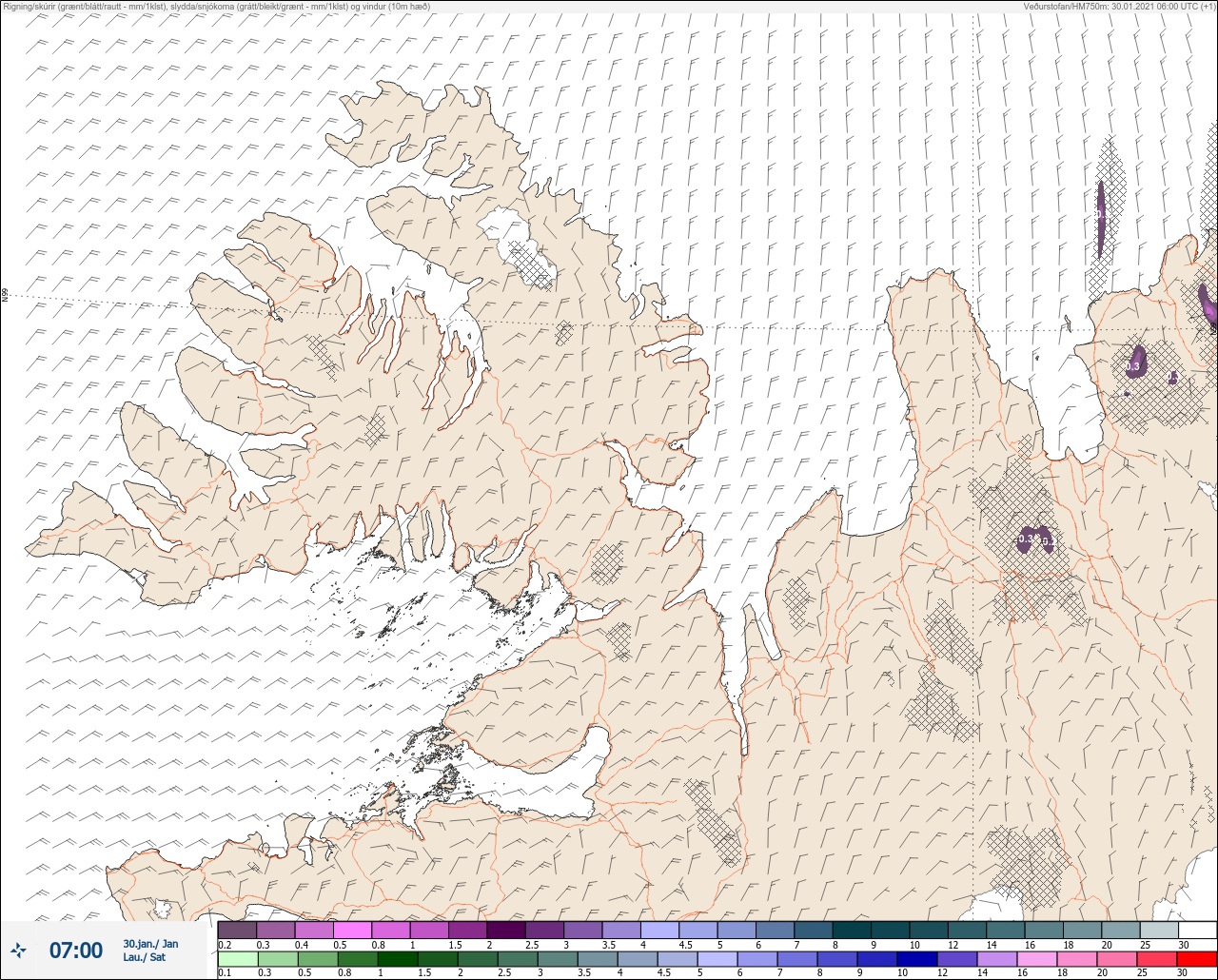Select the deep blue lower swatch labeled 10

(916, 958)
